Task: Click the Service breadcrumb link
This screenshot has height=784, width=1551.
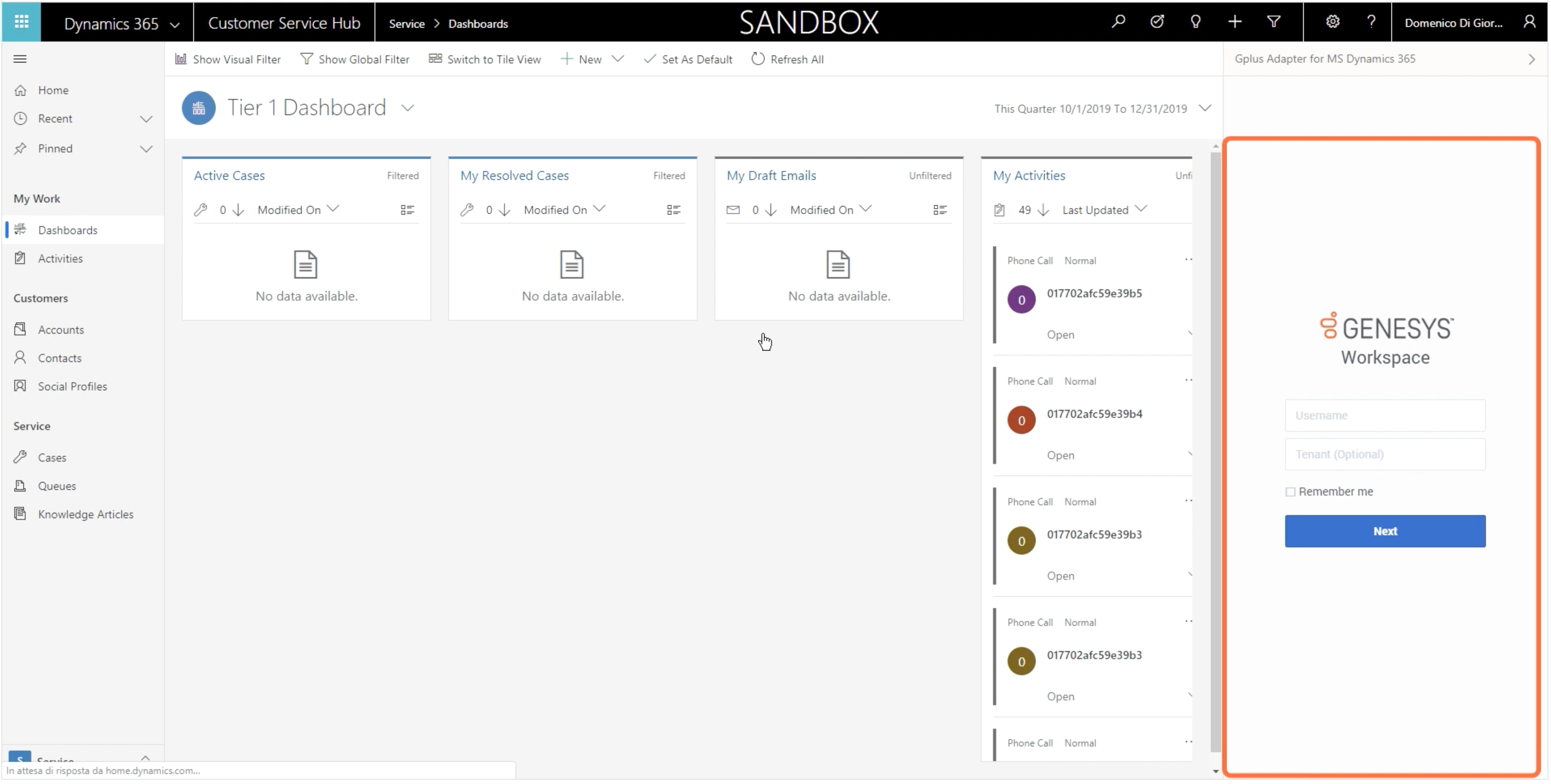Action: tap(406, 24)
